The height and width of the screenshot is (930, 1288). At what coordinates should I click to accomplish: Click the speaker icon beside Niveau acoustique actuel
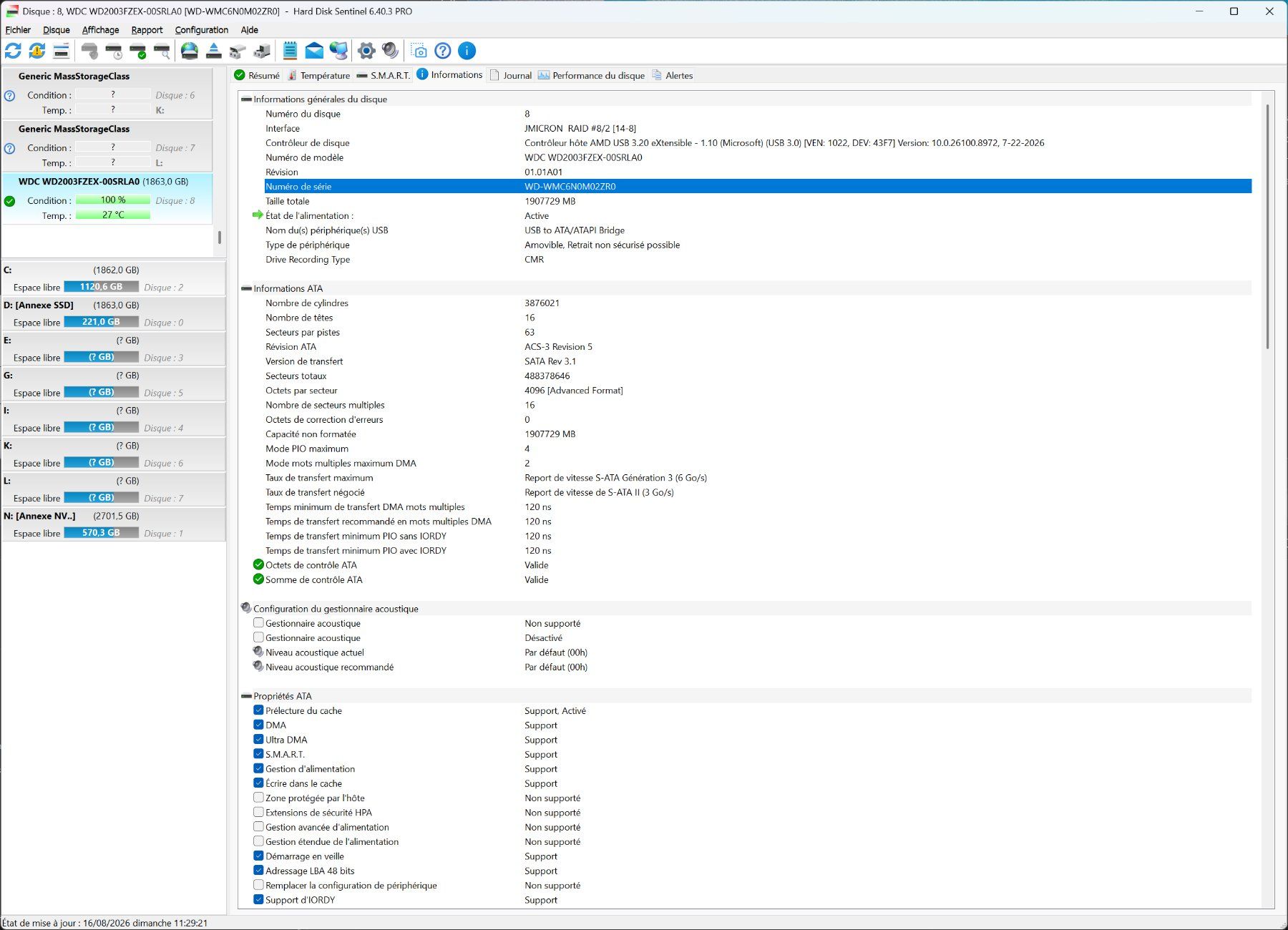pyautogui.click(x=258, y=652)
